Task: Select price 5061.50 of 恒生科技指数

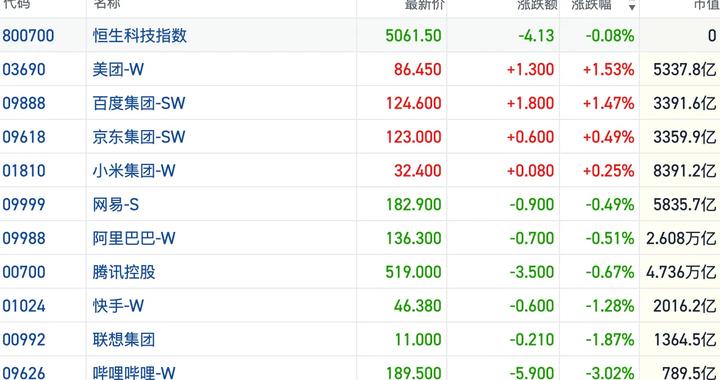Action: point(413,35)
